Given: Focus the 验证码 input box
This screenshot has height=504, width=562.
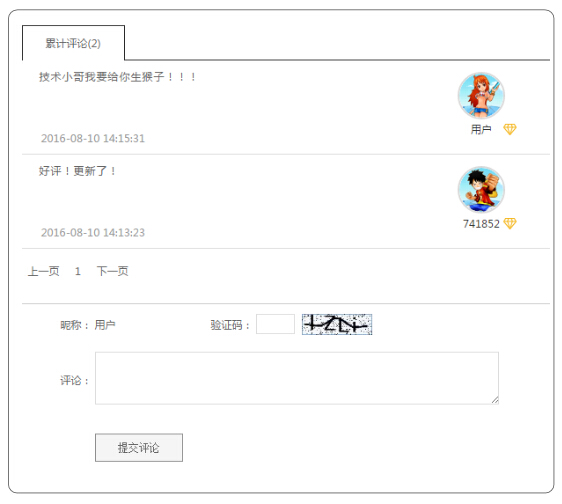Looking at the screenshot, I should coord(275,324).
